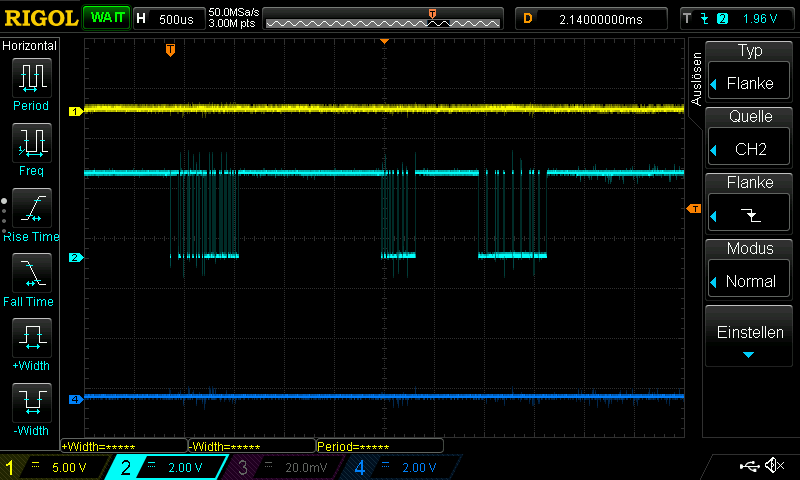The image size is (800, 480).
Task: Click the yellow channel 1 trace
Action: 384,109
